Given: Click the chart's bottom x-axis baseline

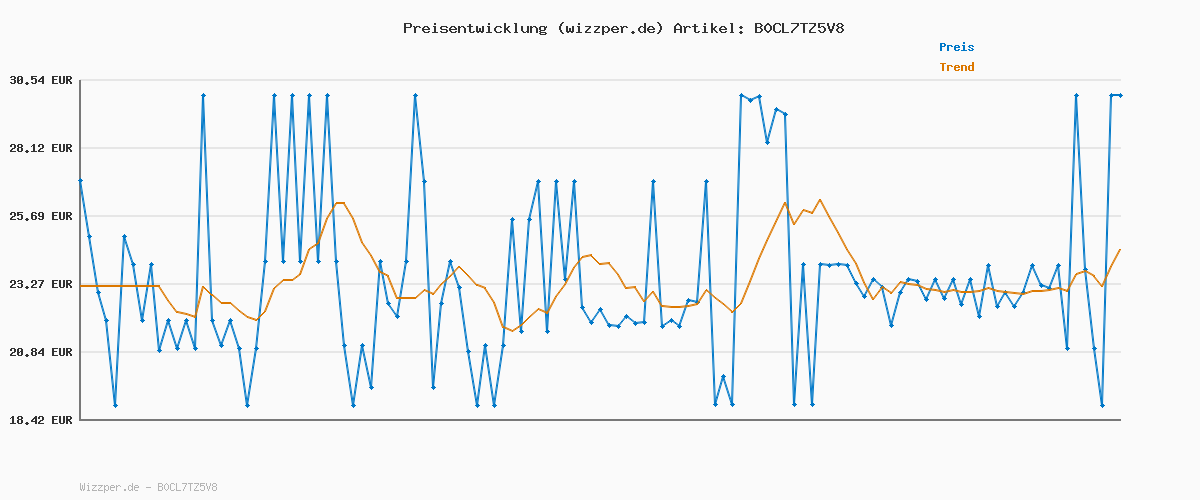Looking at the screenshot, I should 600,420.
